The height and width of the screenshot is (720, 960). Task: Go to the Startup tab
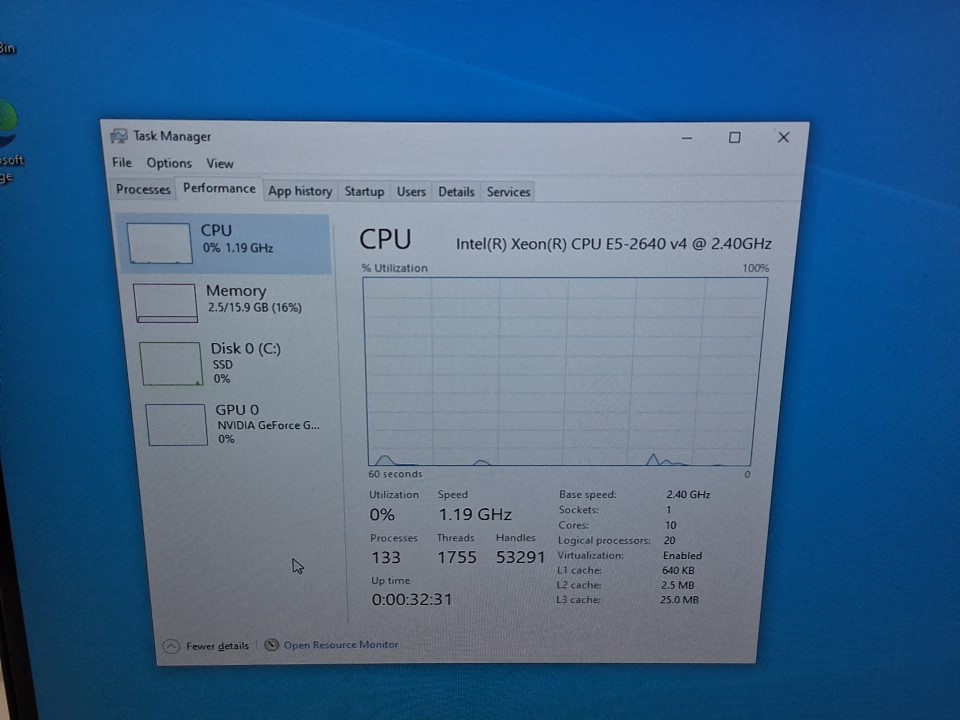(x=364, y=191)
